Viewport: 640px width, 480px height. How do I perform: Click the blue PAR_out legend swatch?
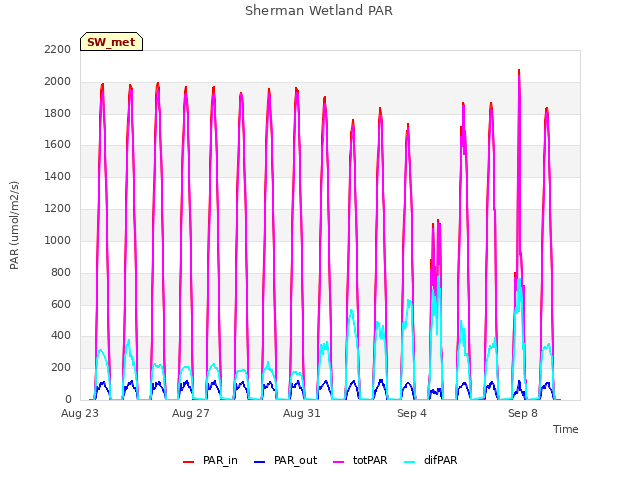point(259,462)
